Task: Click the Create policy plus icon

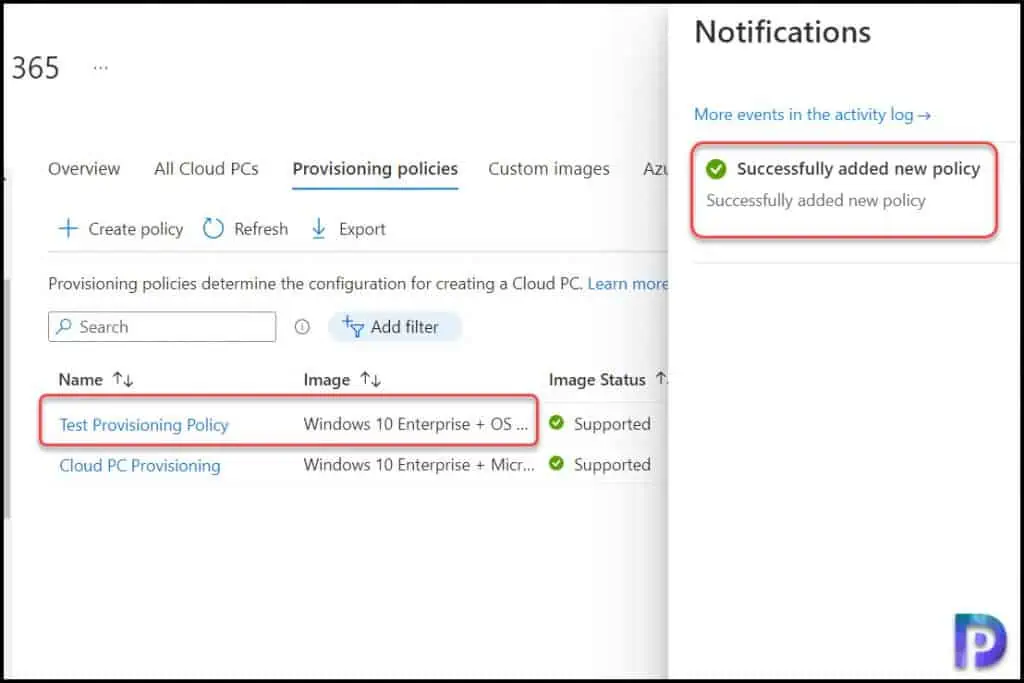Action: click(69, 229)
